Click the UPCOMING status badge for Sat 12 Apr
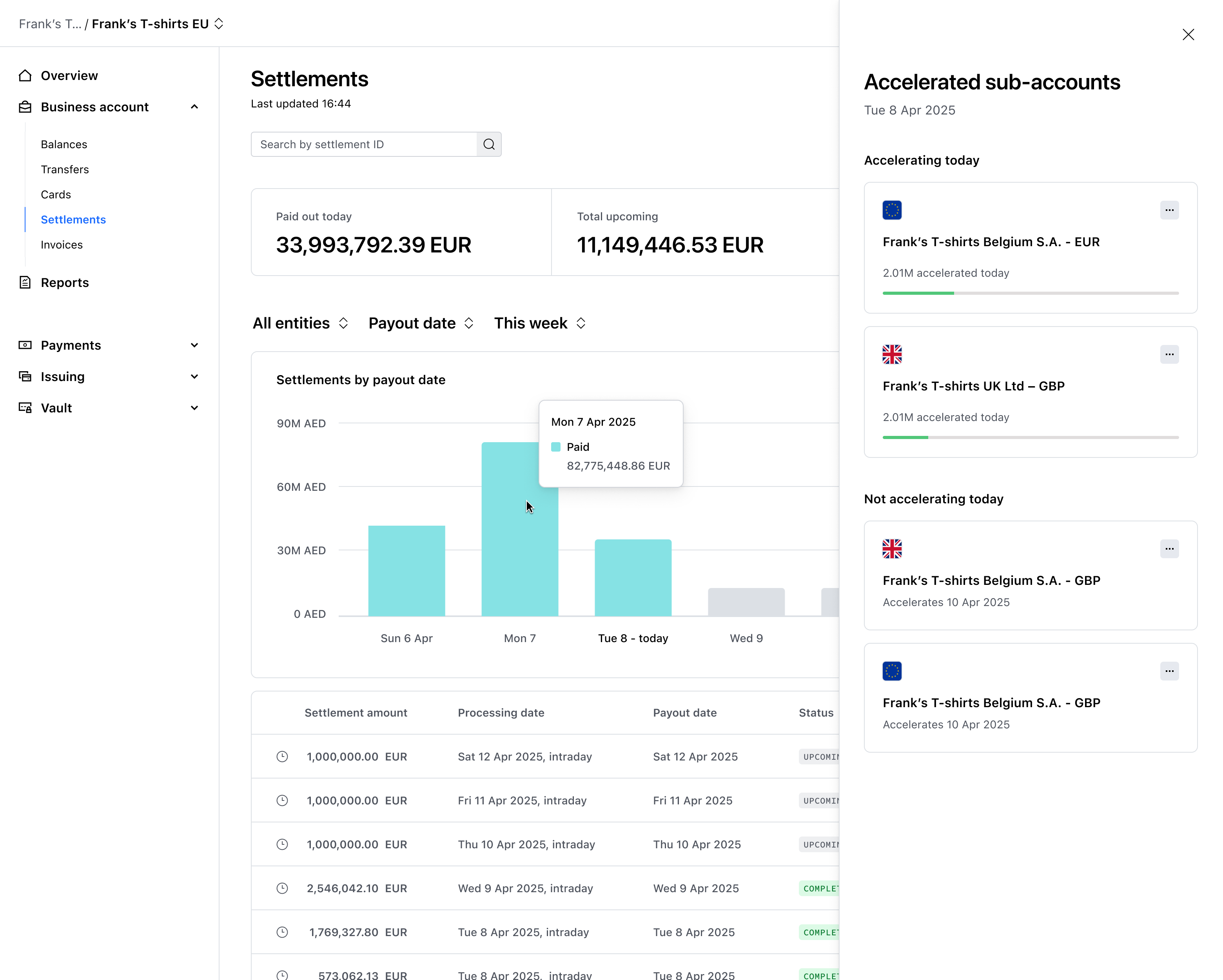1223x980 pixels. [x=819, y=757]
